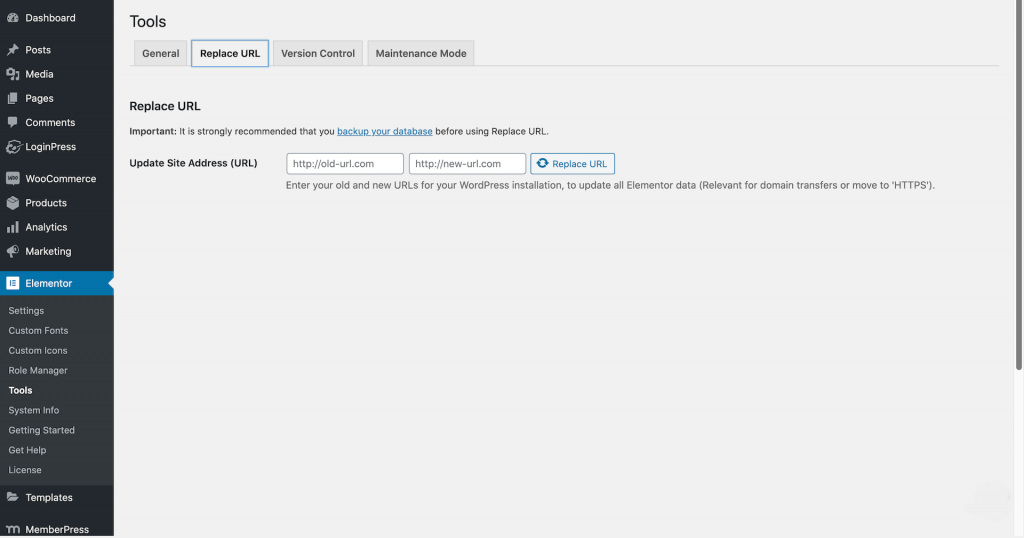Open Custom Fonts under Elementor
Viewport: 1024px width, 538px height.
(x=38, y=330)
